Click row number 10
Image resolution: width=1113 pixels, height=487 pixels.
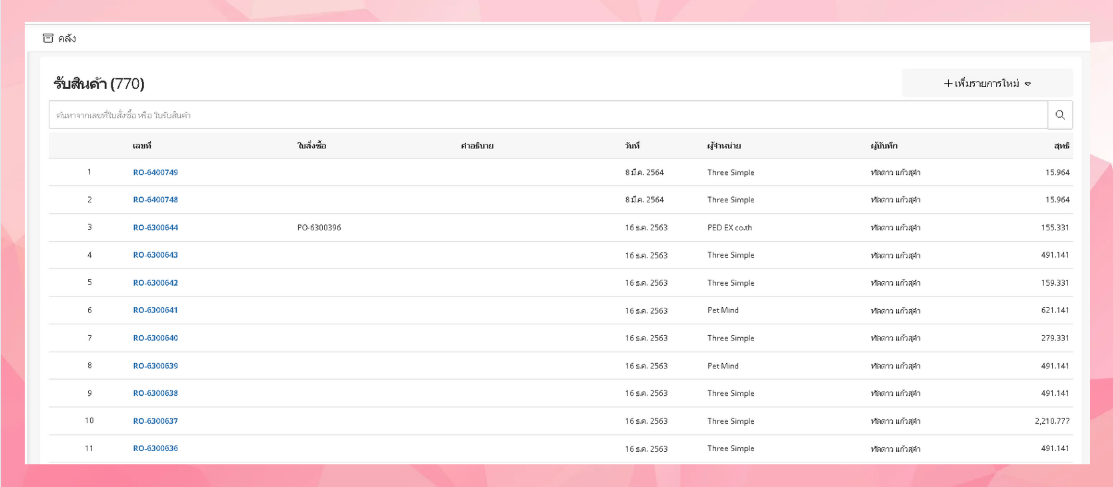coord(89,421)
